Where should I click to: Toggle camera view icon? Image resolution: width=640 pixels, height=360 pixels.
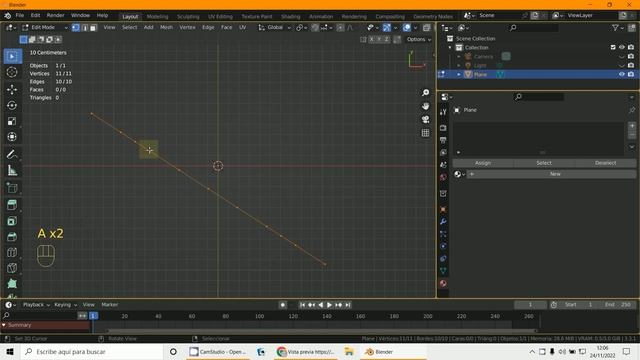425,120
